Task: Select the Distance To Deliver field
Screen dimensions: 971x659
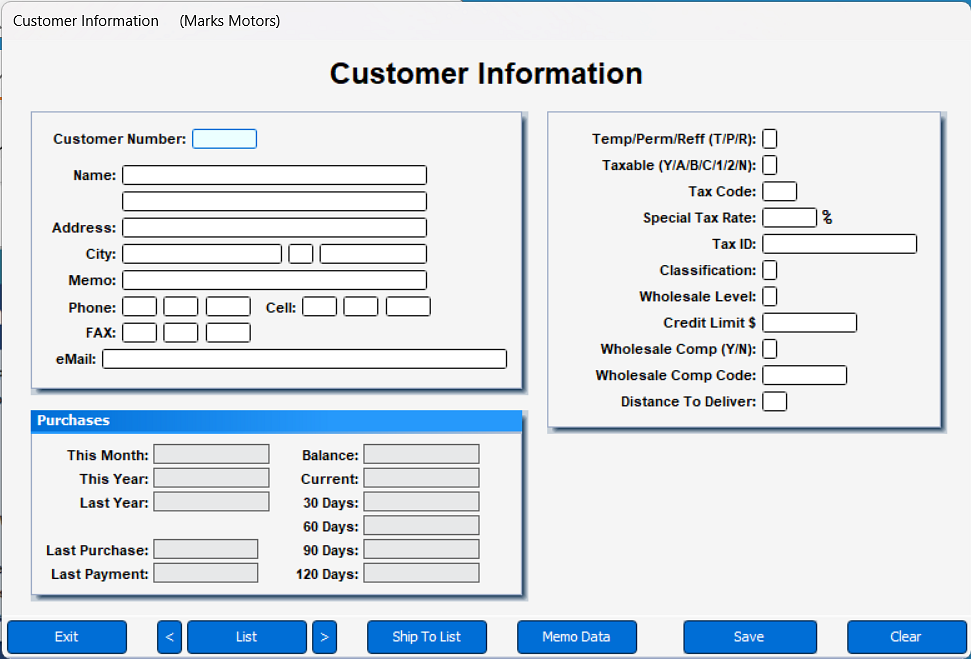Action: (x=774, y=401)
